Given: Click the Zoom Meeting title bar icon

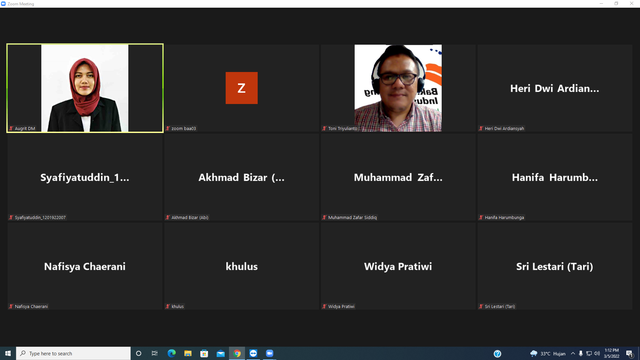Looking at the screenshot, I should (x=3, y=4).
